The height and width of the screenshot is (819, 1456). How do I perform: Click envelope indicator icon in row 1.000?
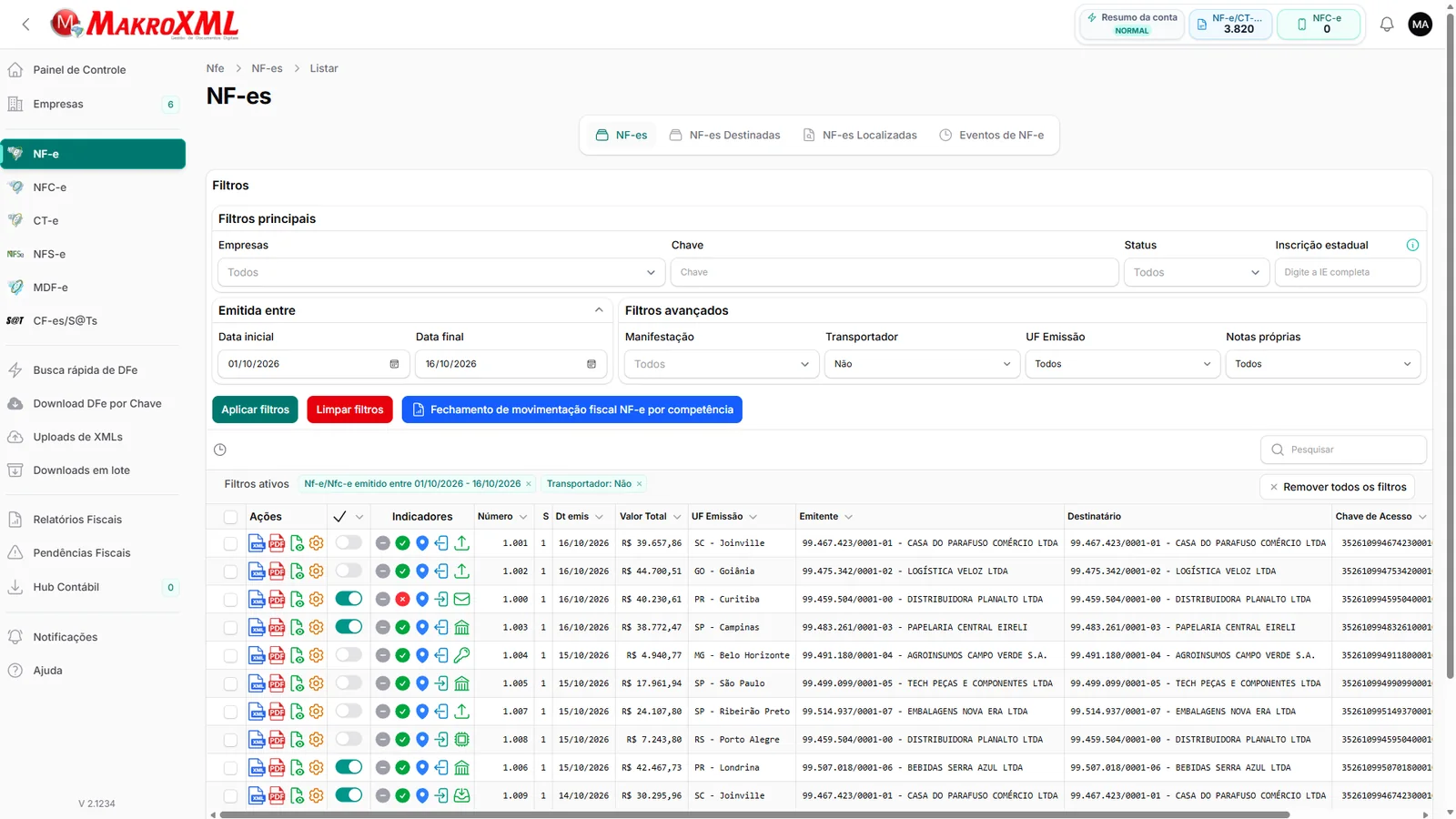coord(462,600)
